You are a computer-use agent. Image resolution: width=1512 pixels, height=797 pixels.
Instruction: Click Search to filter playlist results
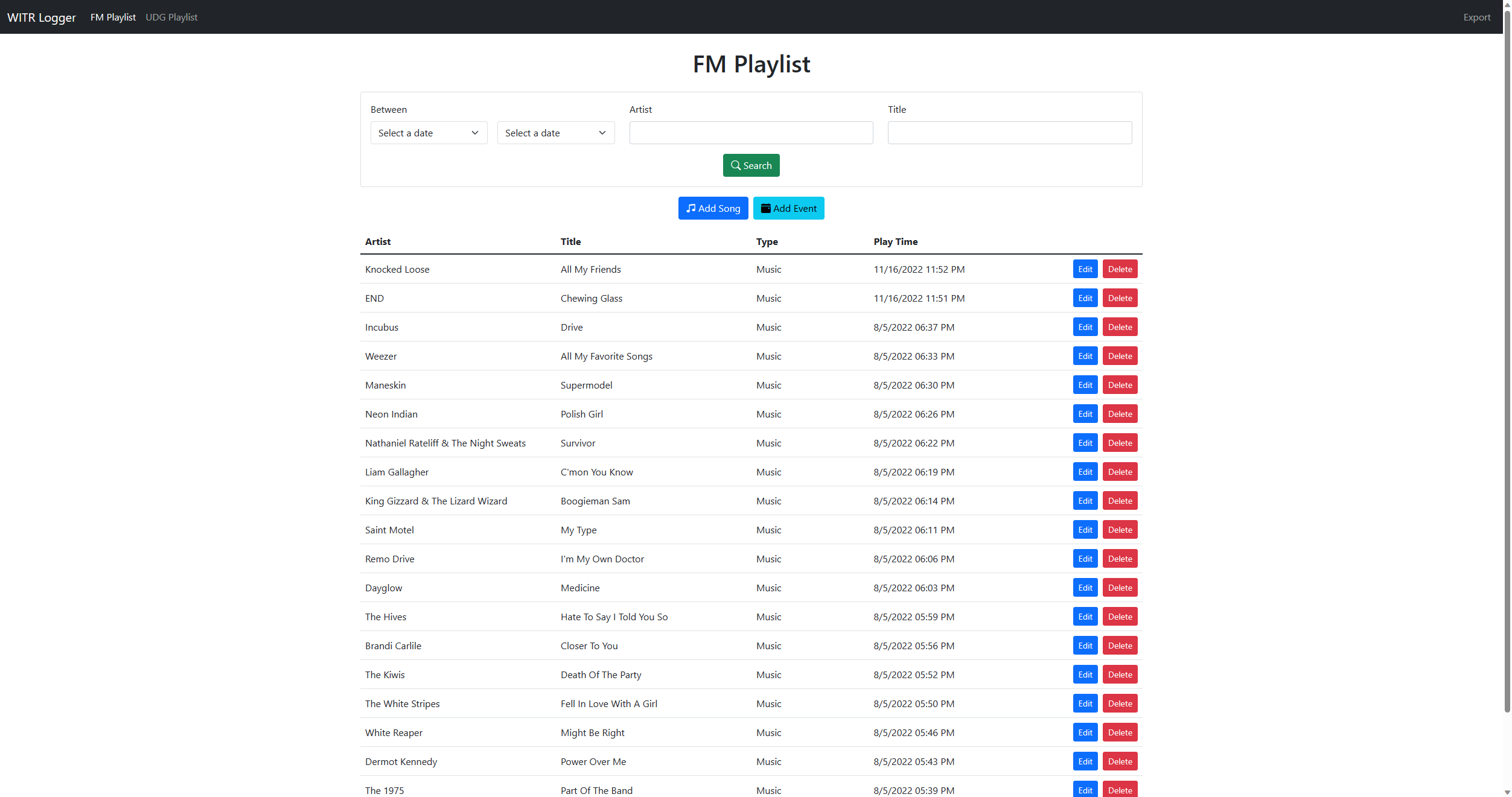click(751, 165)
